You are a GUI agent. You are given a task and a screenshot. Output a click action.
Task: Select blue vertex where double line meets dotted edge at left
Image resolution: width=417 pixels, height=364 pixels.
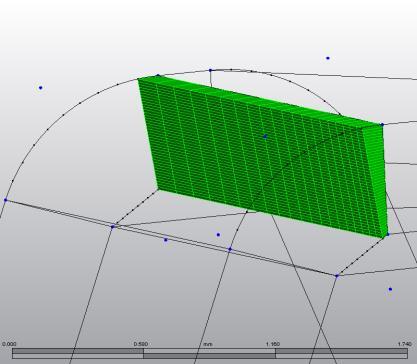coord(112,227)
